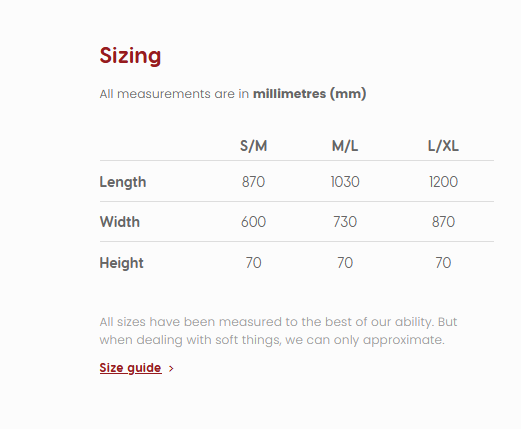Click the L/XL height value 70
Image resolution: width=521 pixels, height=429 pixels.
(443, 263)
